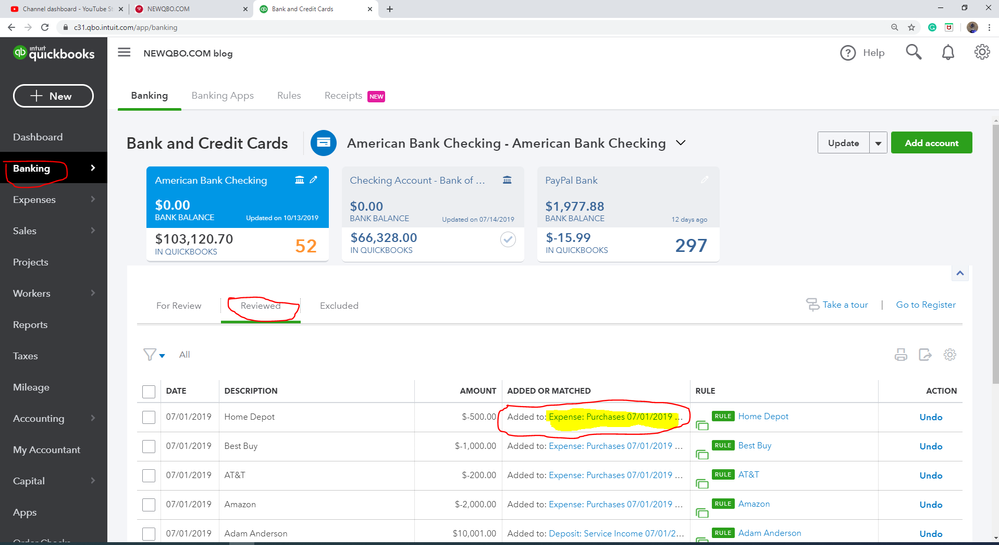
Task: Expand the Capital sidebar submenu
Action: (93, 481)
